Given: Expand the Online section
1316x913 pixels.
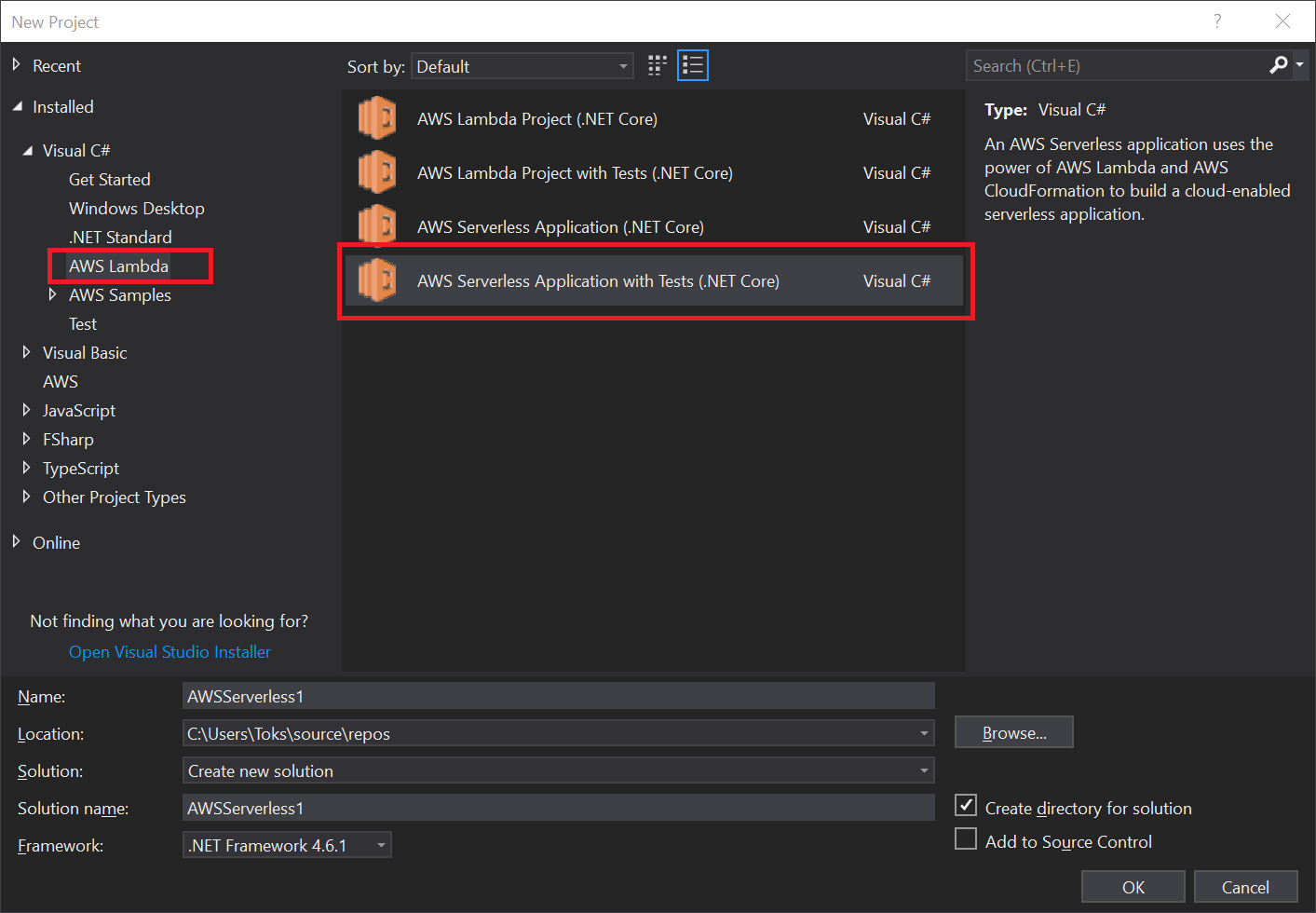Looking at the screenshot, I should (x=16, y=541).
